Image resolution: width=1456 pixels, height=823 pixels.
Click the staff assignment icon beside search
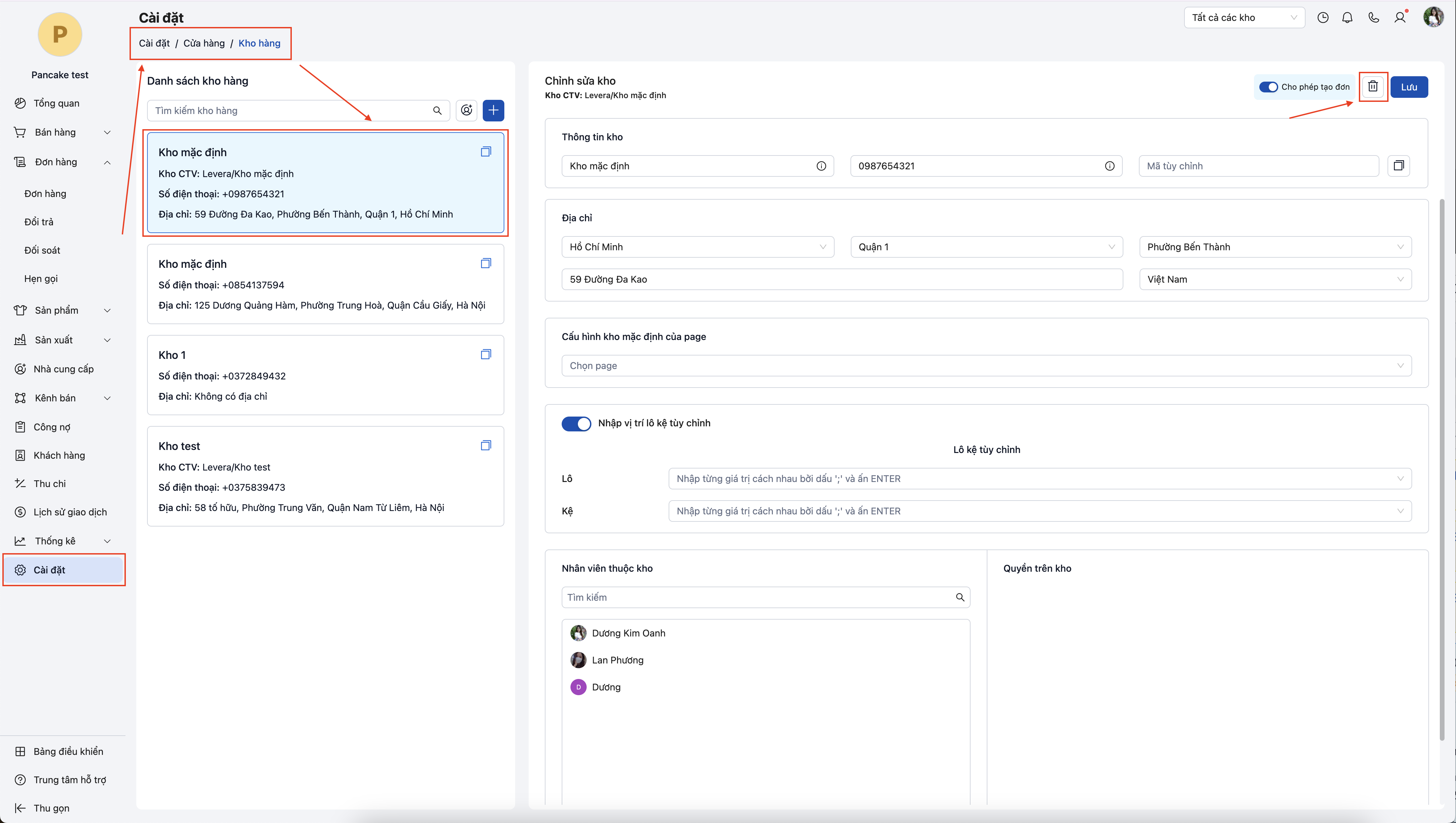coord(466,110)
